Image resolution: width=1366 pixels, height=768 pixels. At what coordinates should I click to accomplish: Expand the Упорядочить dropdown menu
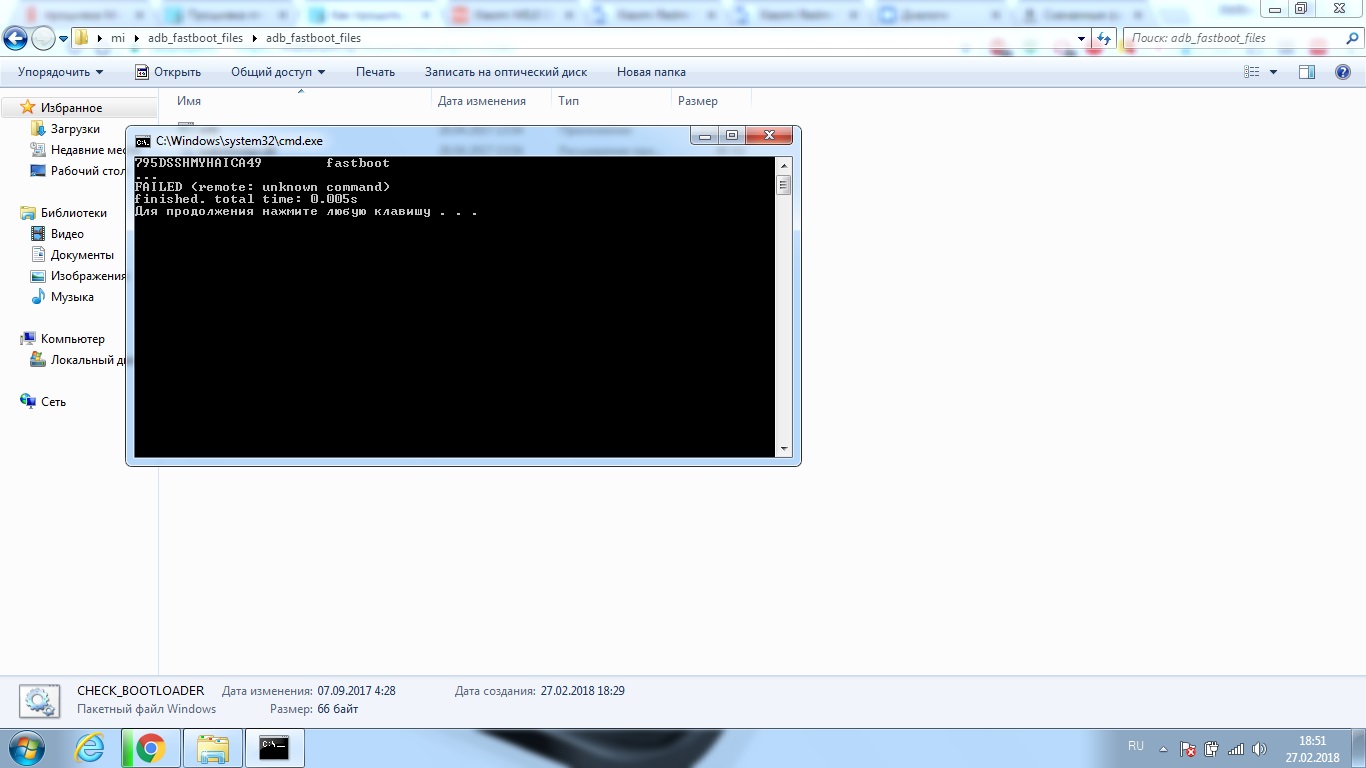[x=60, y=72]
